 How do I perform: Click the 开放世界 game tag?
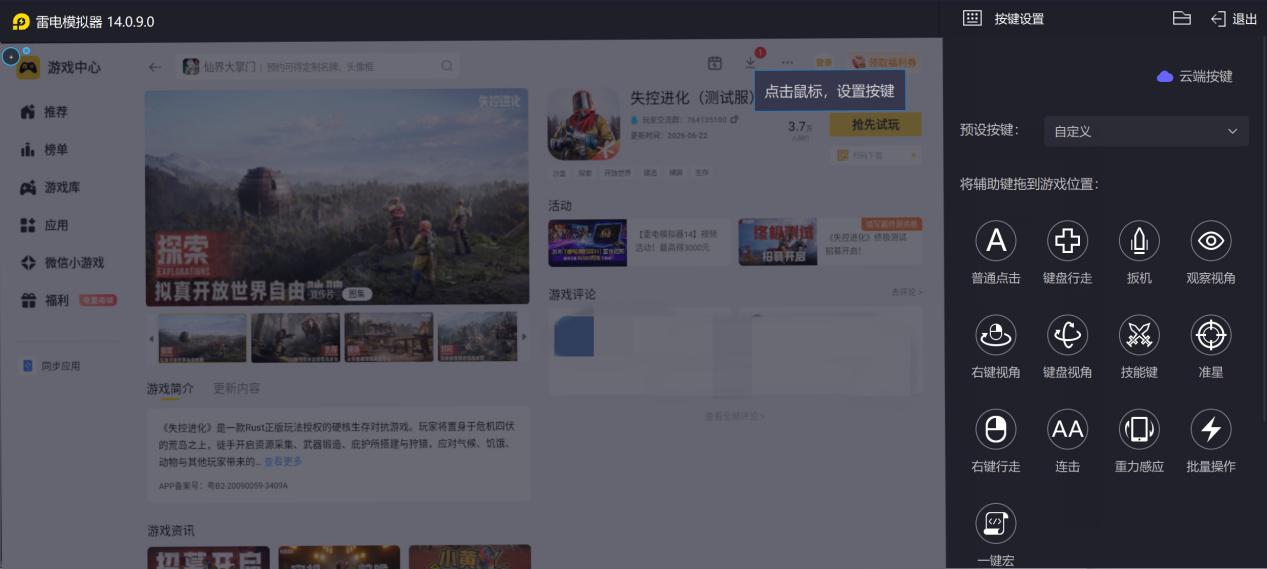pyautogui.click(x=618, y=173)
